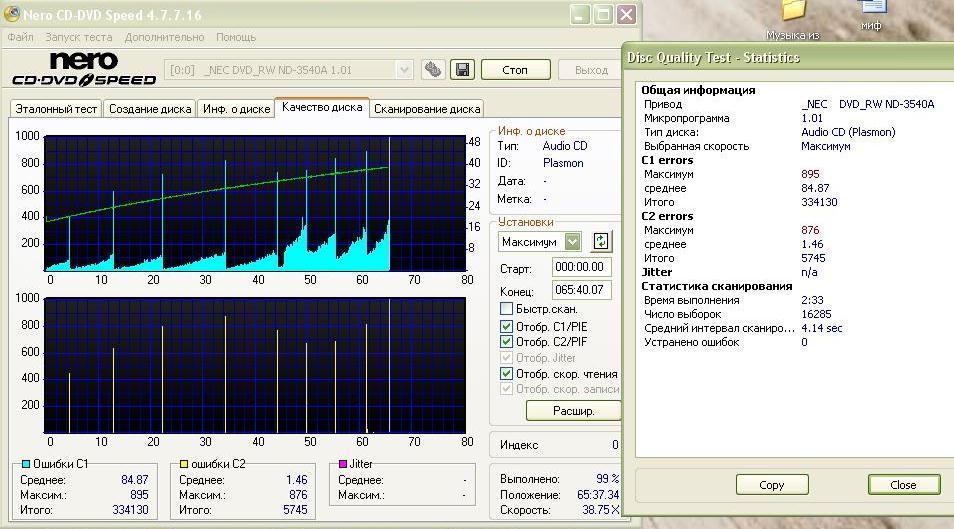
Task: Toggle the "Отобр. C2/PIF" checkbox
Action: click(x=507, y=342)
